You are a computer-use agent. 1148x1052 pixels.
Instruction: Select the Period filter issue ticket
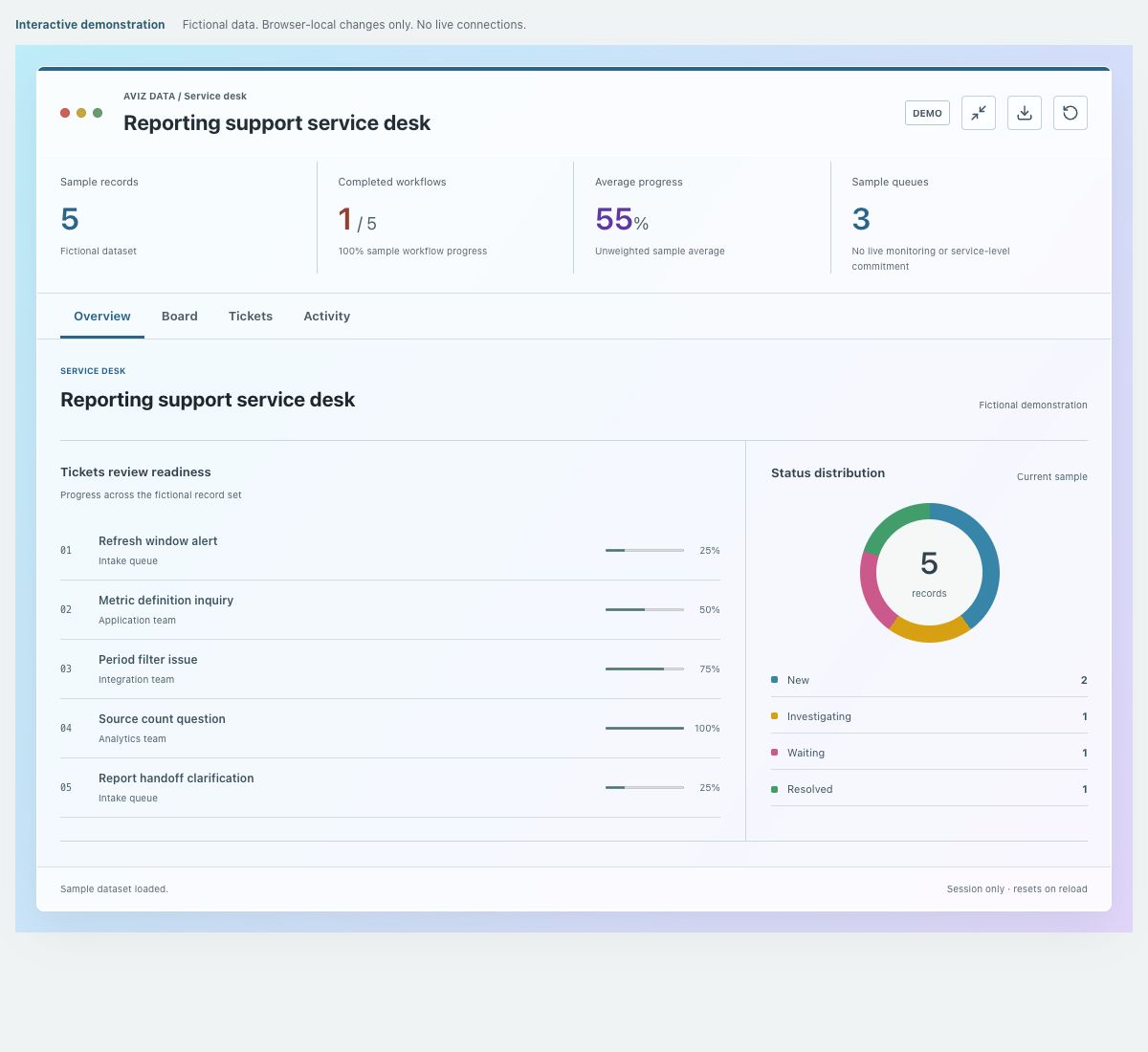390,669
